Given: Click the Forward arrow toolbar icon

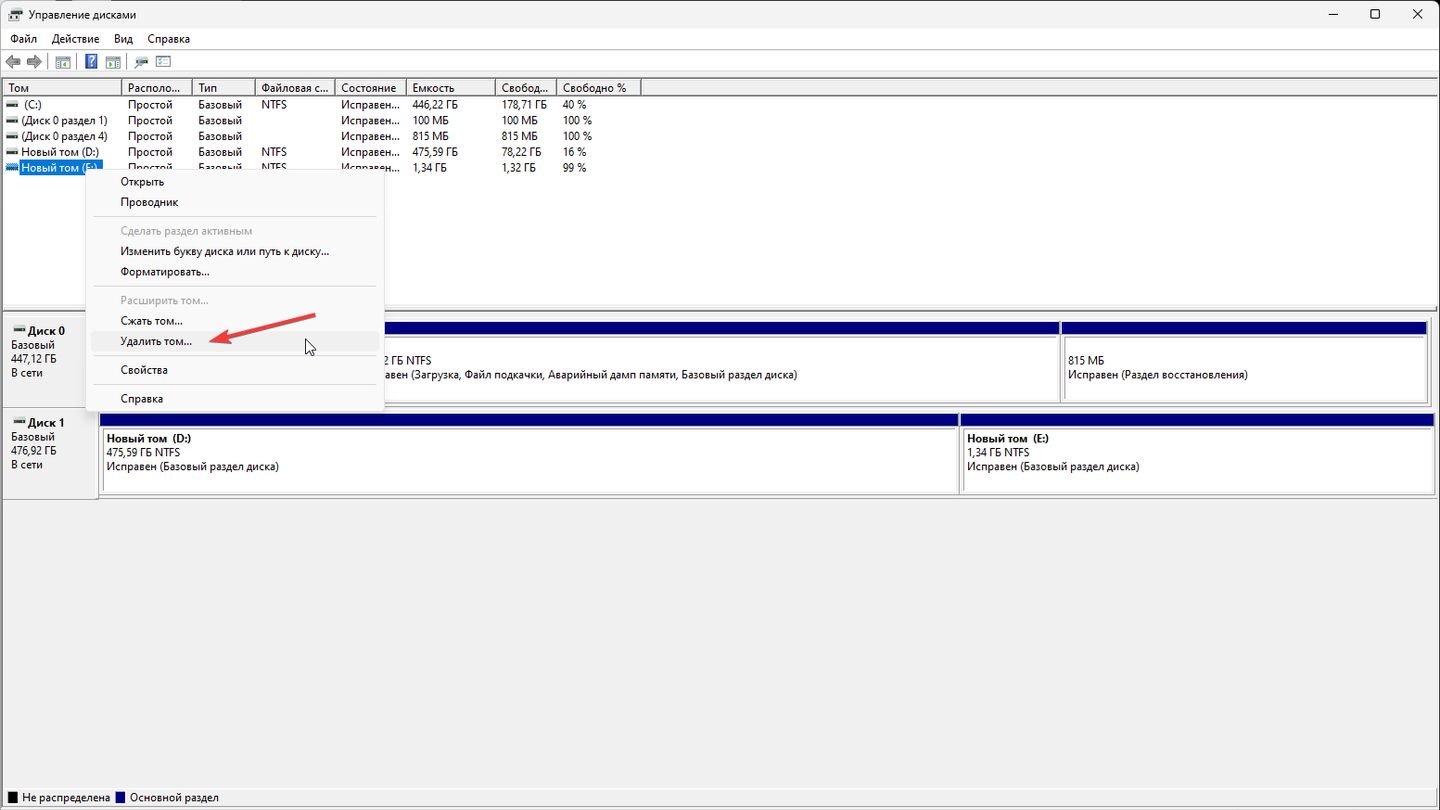Looking at the screenshot, I should pyautogui.click(x=34, y=62).
